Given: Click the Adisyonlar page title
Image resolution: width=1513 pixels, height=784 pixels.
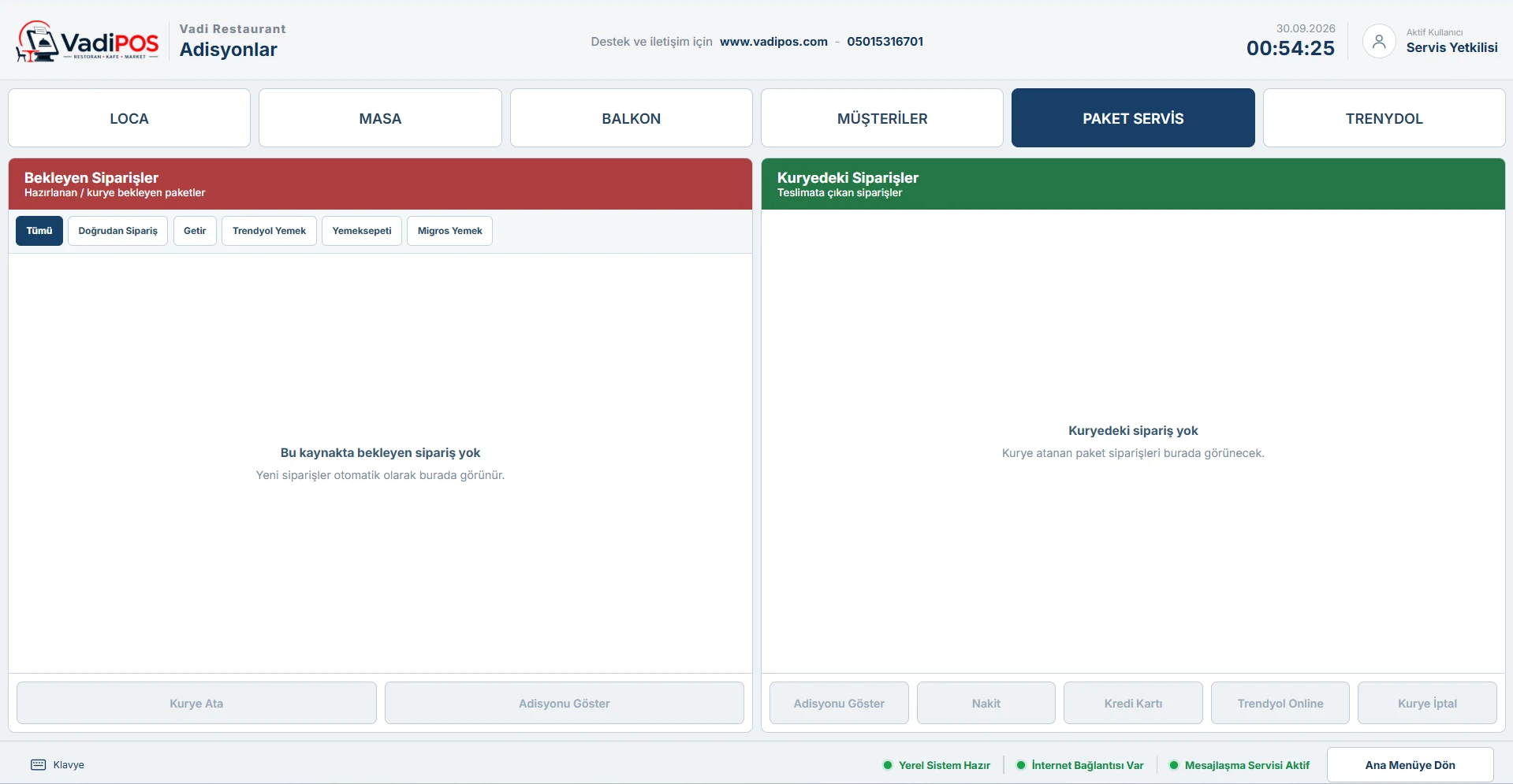Looking at the screenshot, I should (229, 50).
